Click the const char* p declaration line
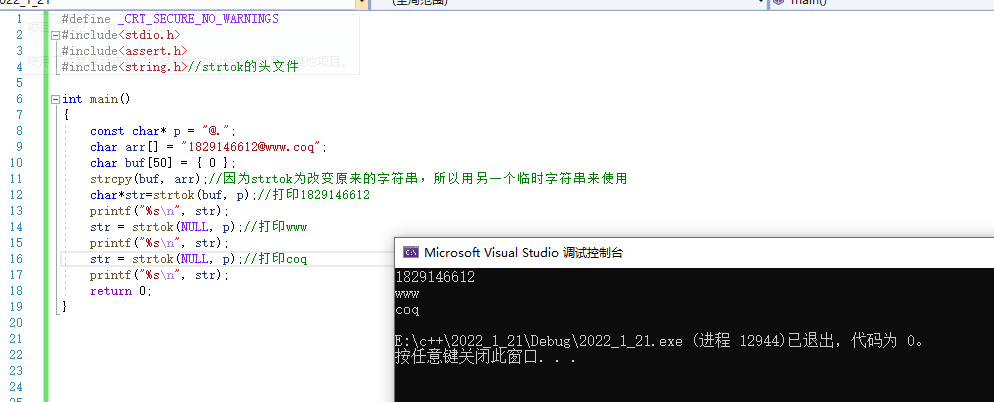 click(x=163, y=131)
